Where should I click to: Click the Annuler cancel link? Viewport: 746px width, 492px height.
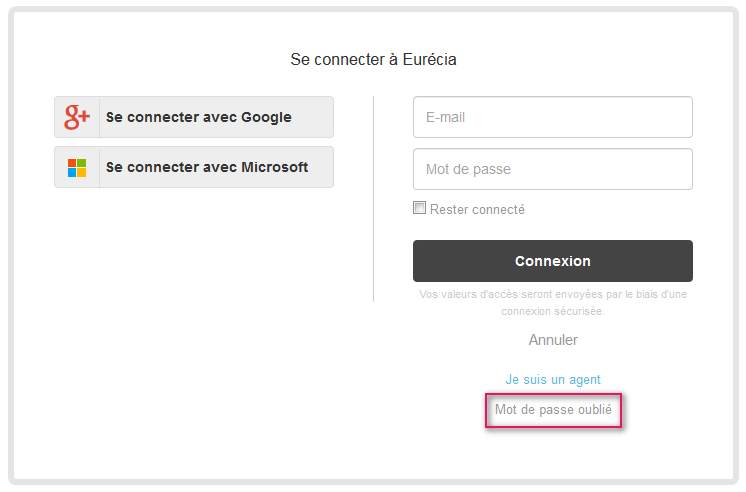(x=553, y=340)
